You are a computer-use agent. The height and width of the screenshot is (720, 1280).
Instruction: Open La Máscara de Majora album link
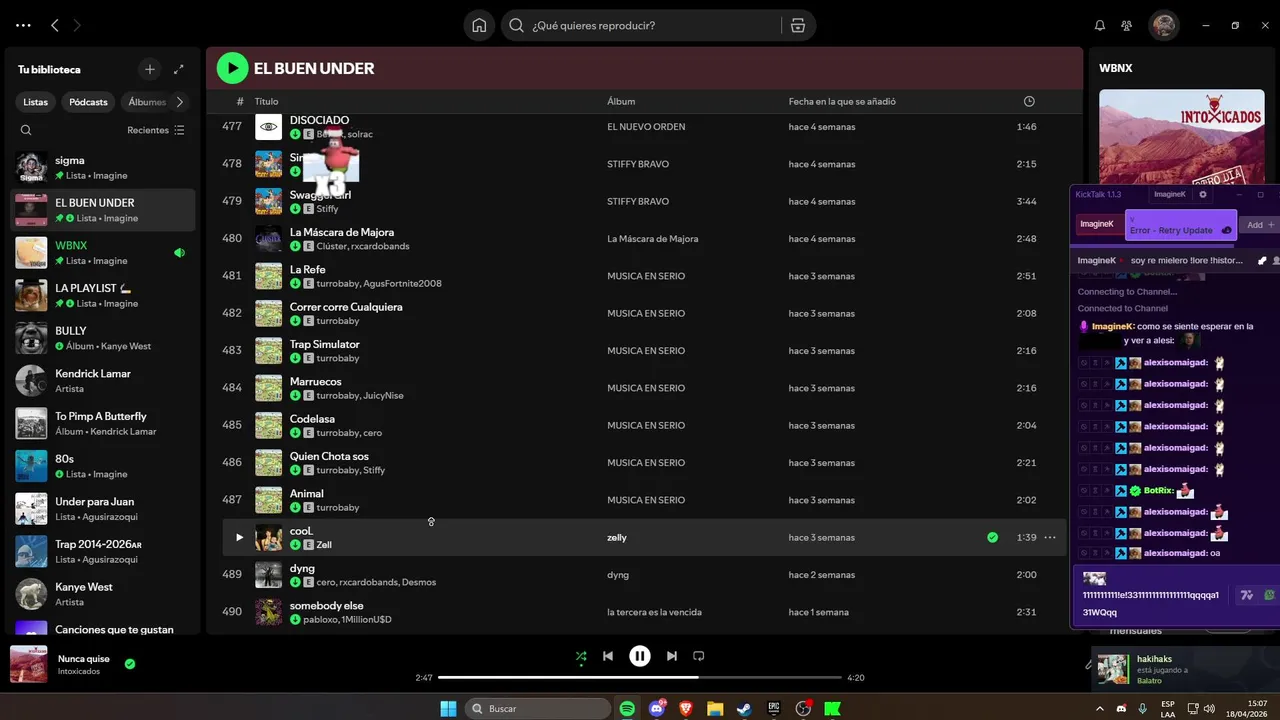(652, 239)
